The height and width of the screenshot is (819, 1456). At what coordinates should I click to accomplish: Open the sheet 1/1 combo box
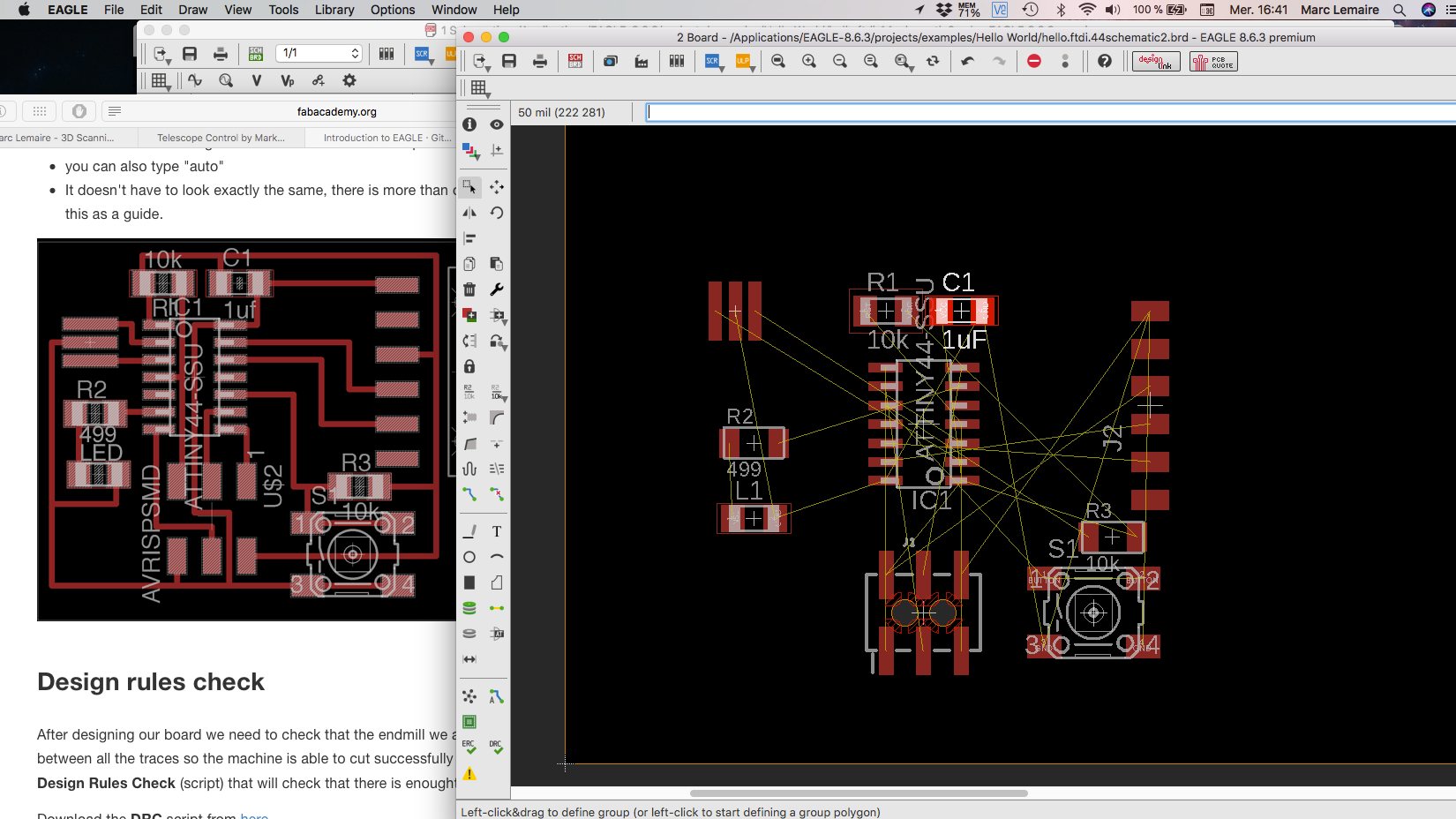pos(319,53)
